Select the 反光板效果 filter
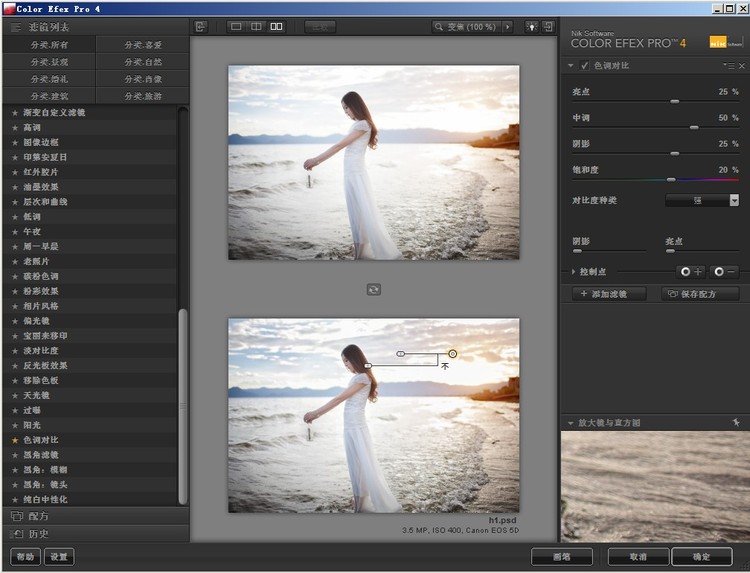 [90, 365]
